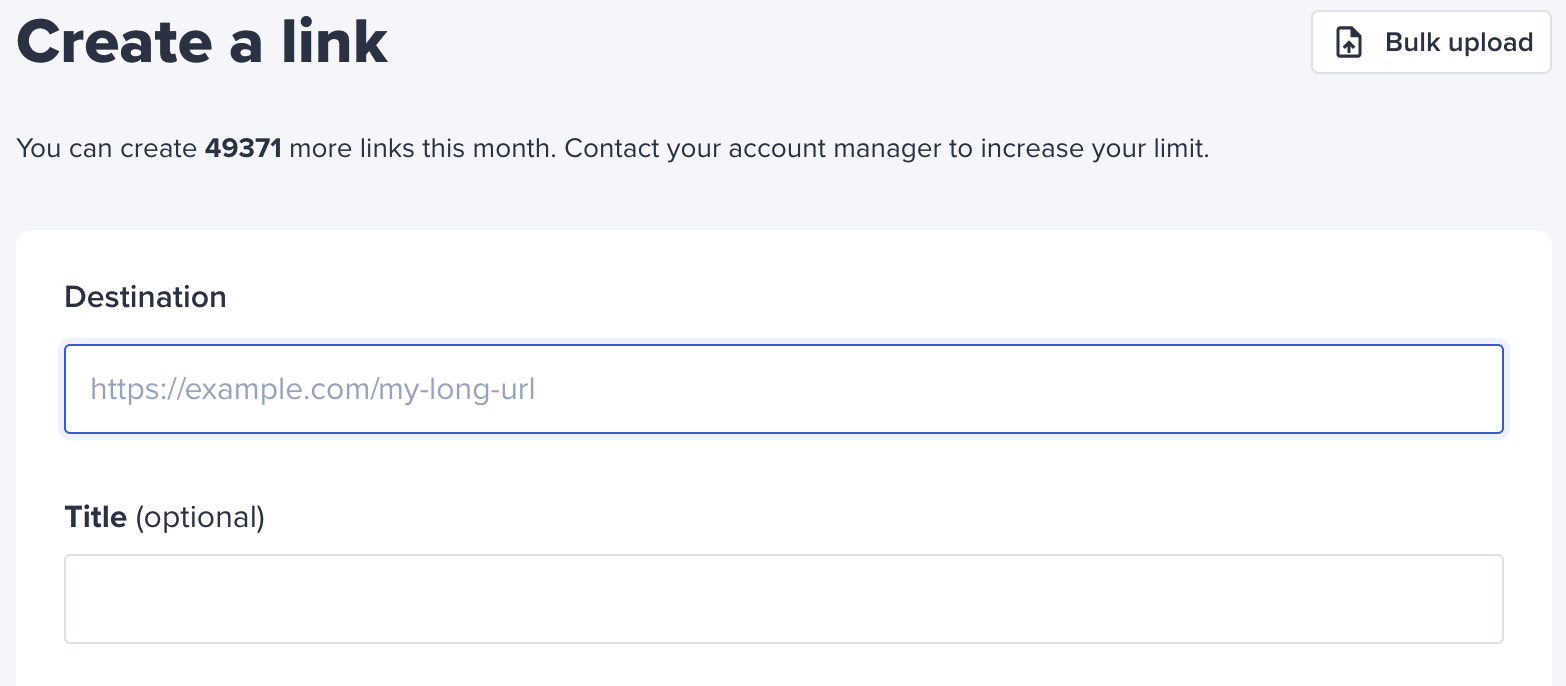Click the Bulk upload button
Screen dimensions: 1566x686
[1431, 42]
